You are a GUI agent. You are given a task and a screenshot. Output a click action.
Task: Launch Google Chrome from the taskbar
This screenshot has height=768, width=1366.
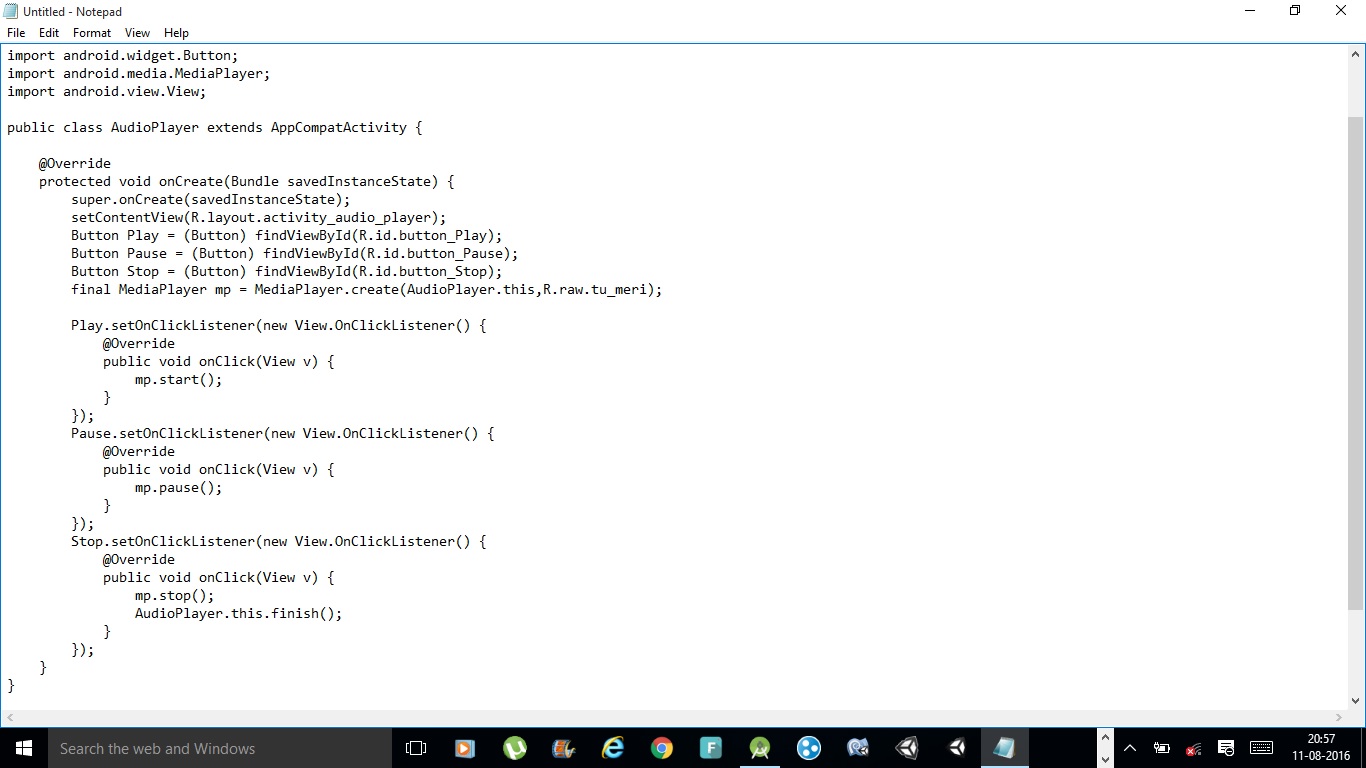[661, 748]
